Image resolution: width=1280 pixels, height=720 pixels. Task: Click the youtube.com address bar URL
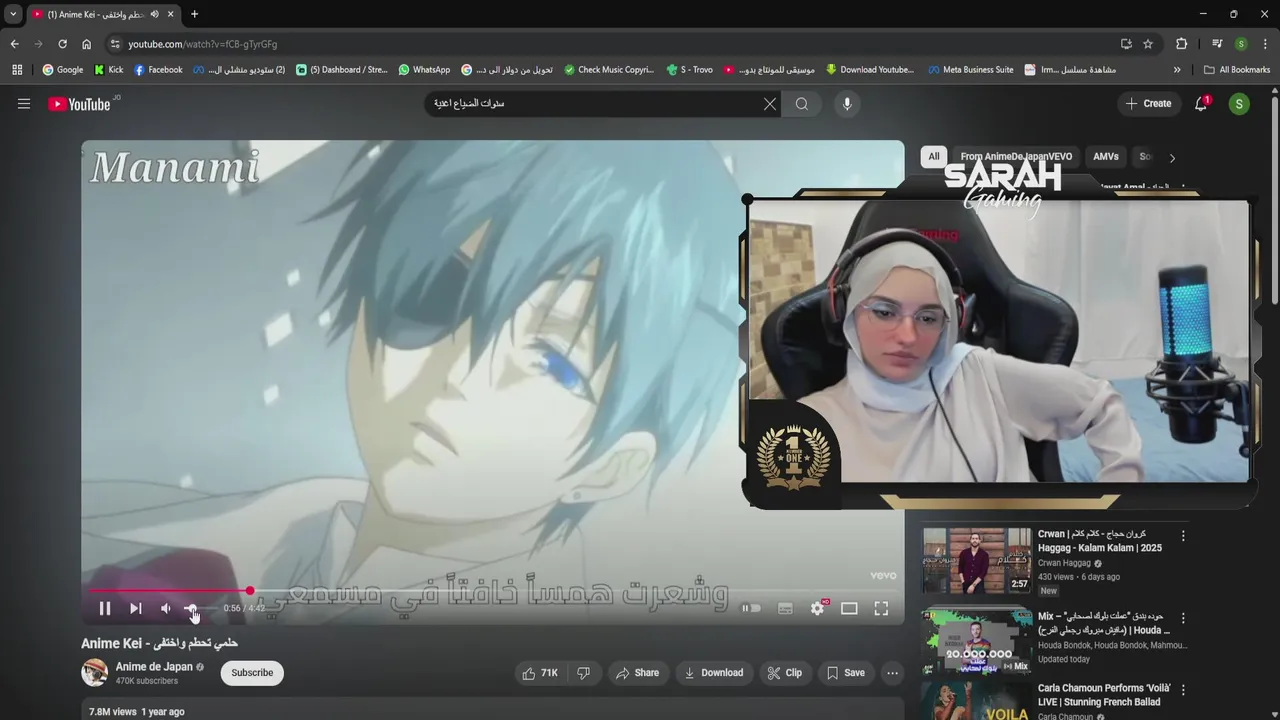[x=203, y=44]
